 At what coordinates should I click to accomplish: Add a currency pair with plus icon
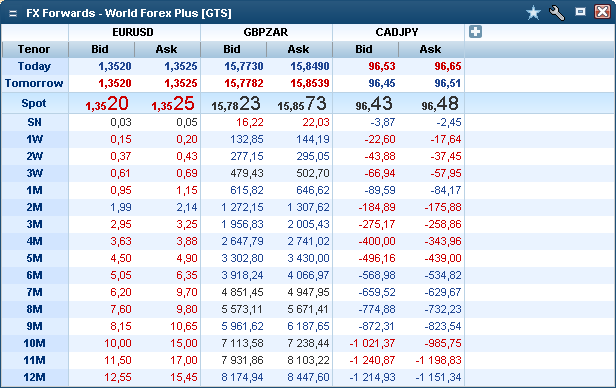pyautogui.click(x=475, y=31)
